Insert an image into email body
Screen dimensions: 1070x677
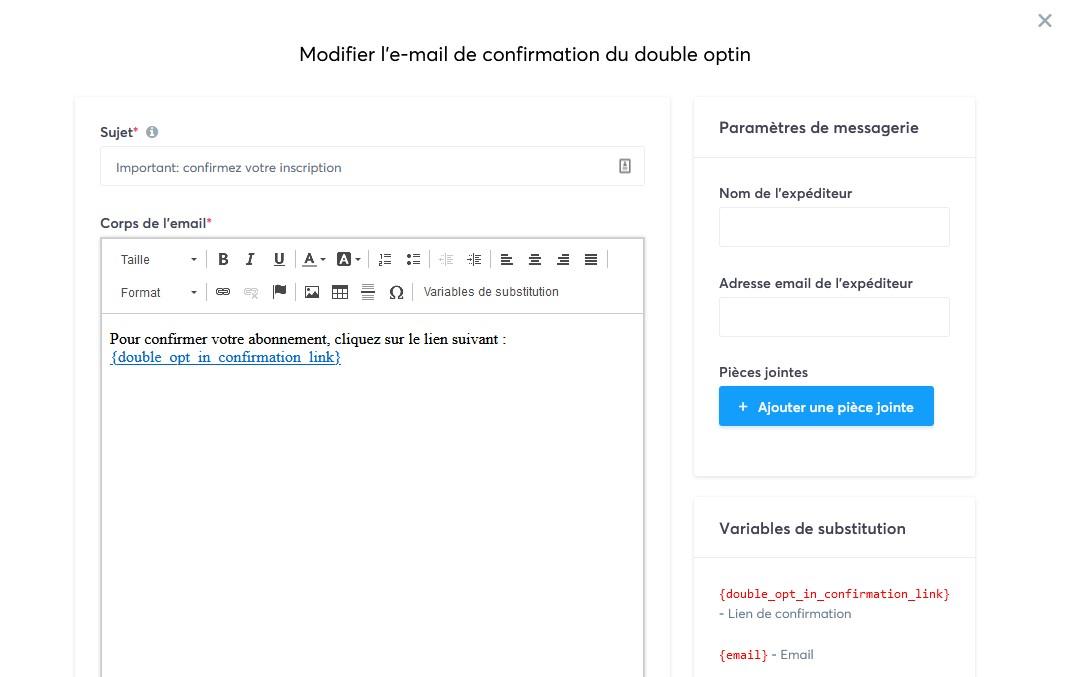[x=312, y=292]
